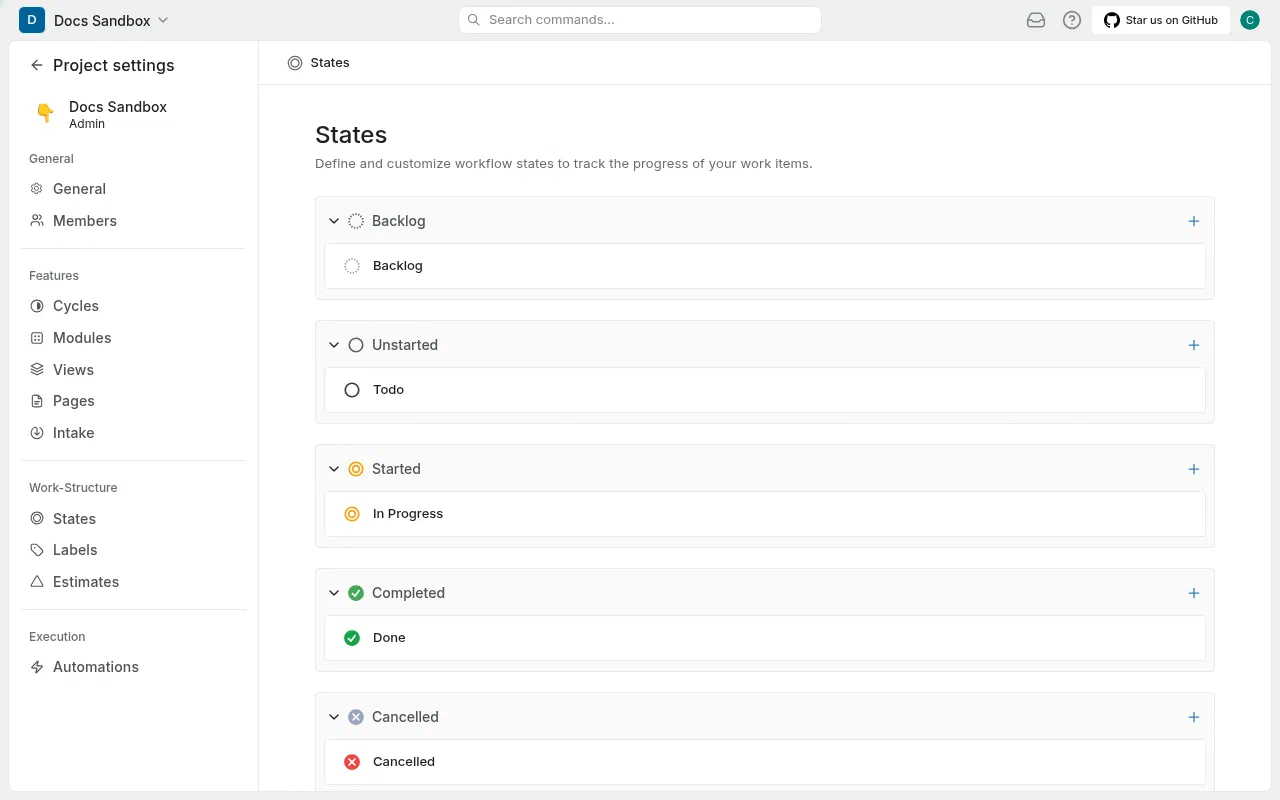Select the Done state row
This screenshot has height=800, width=1280.
(x=765, y=638)
